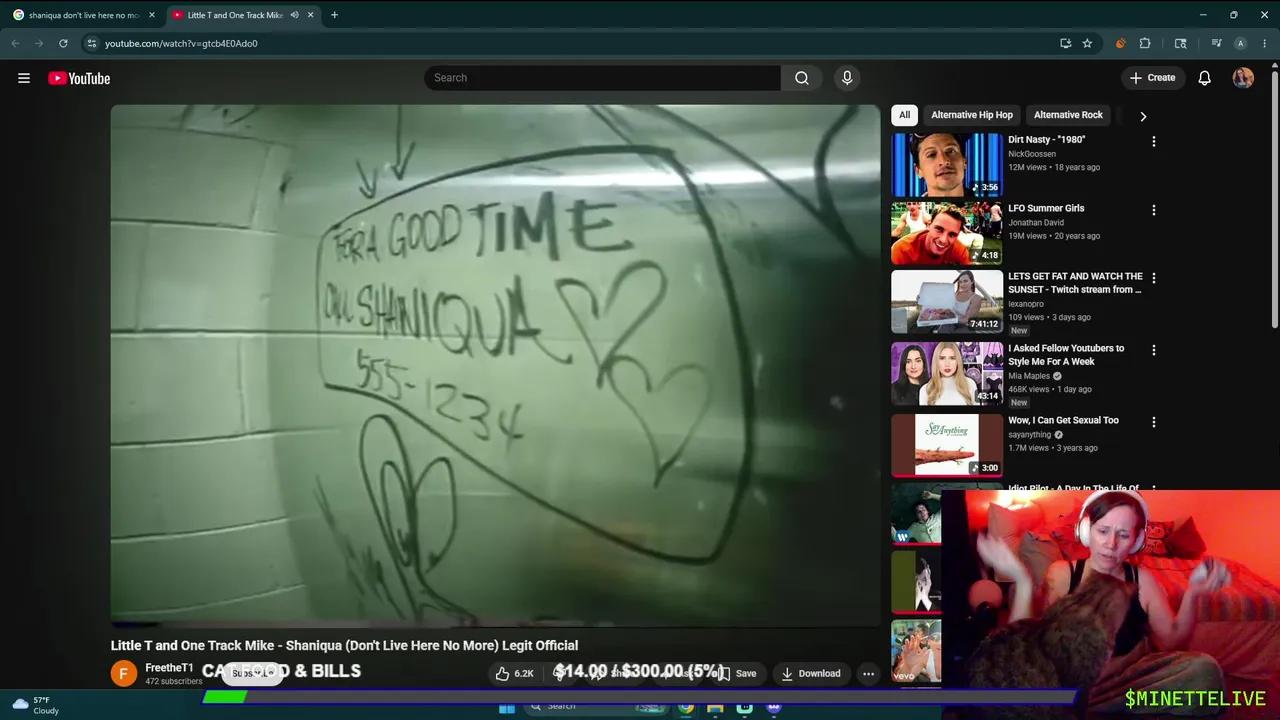Open the Brave-style orange extension icon
Screen dimensions: 1280x720
coord(1120,43)
